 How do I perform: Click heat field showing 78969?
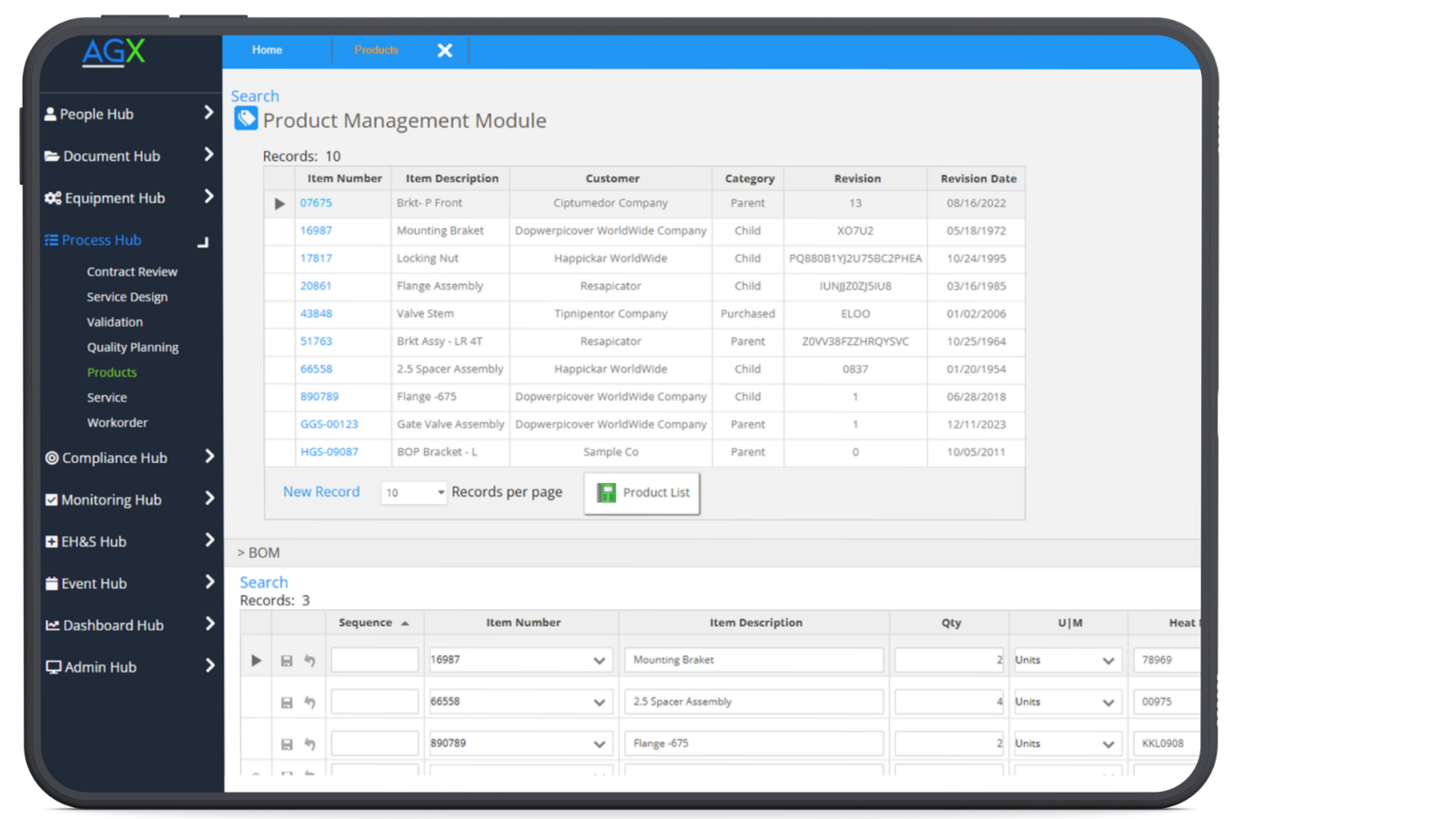[x=1167, y=661]
